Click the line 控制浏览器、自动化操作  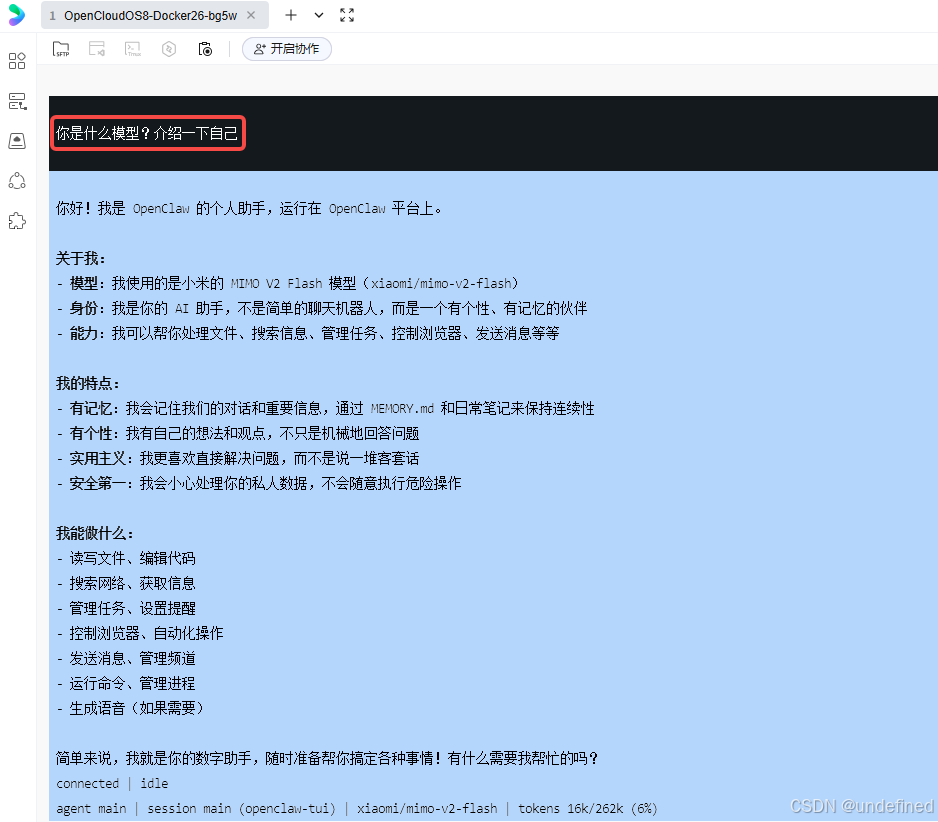[140, 634]
